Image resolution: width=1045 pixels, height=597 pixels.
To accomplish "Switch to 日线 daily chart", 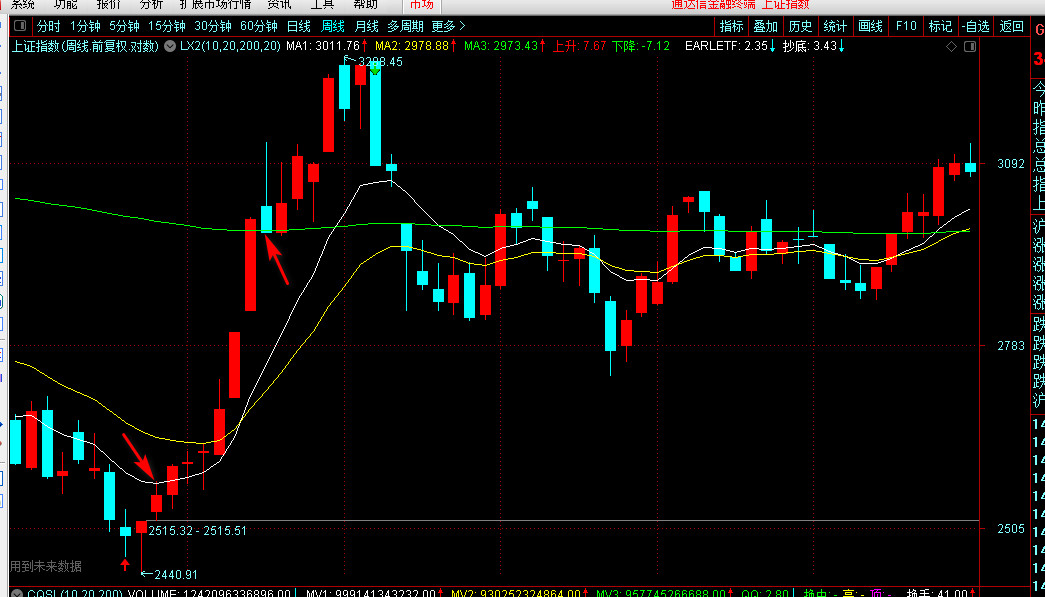I will (298, 26).
